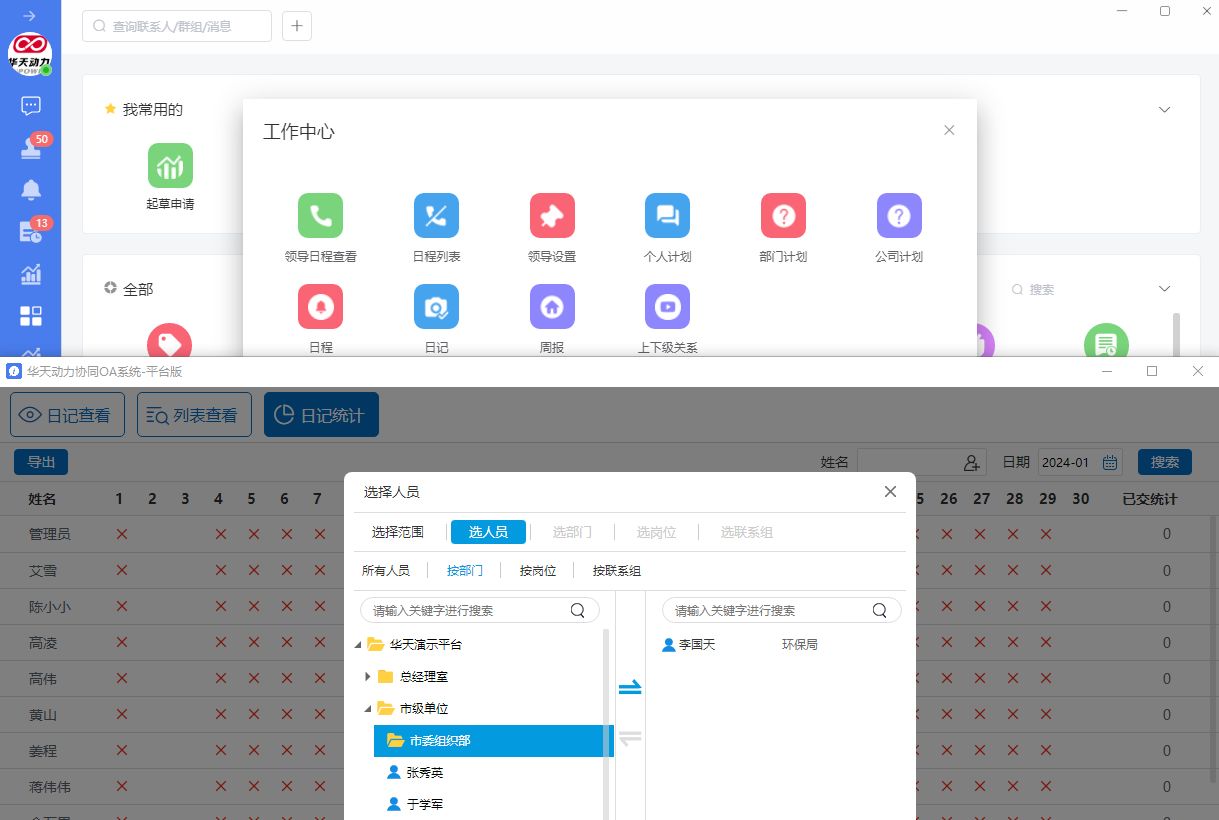Switch to 列表查看 view

[193, 415]
